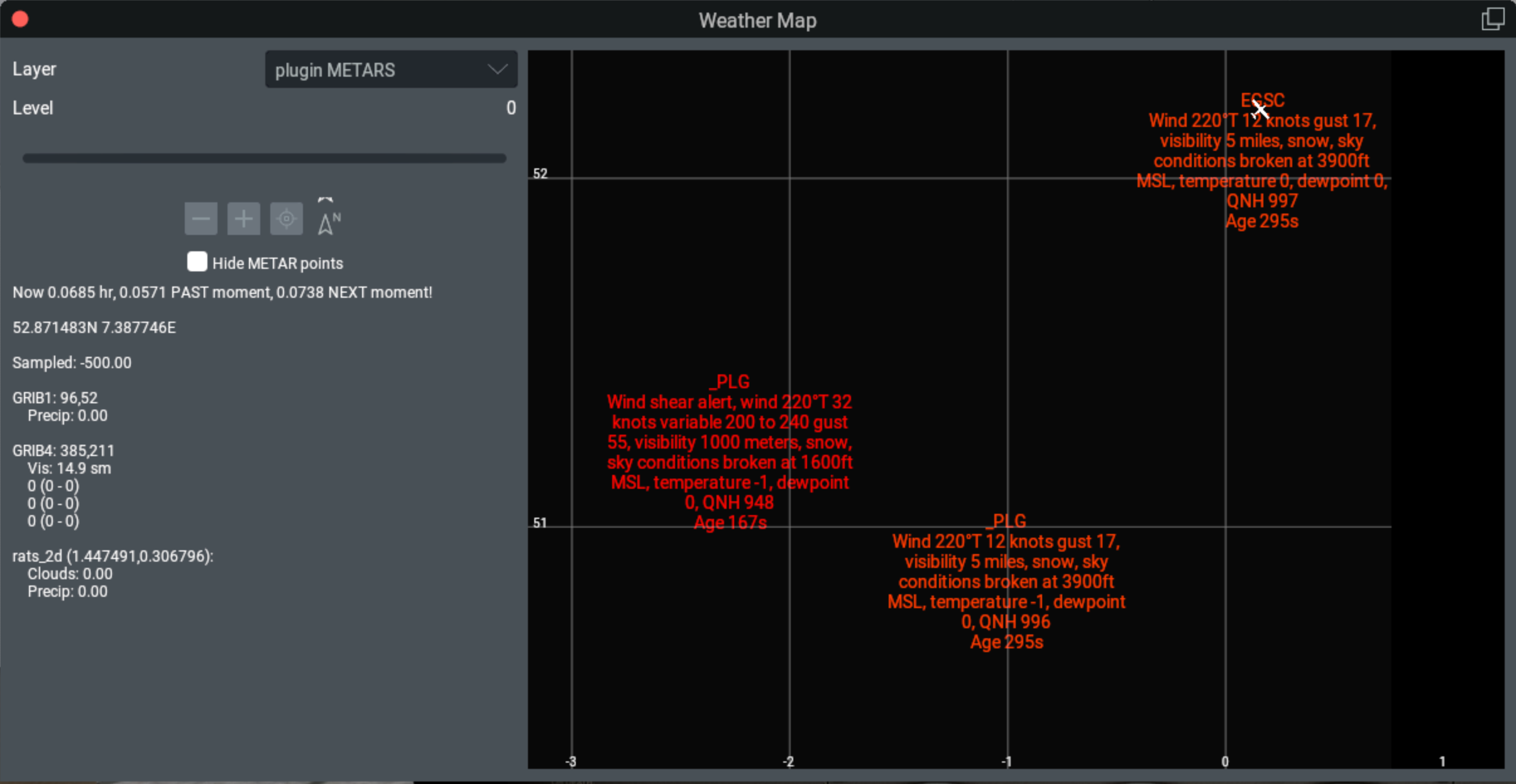Screen dimensions: 1516x784
Task: Close the Weather Map window with red button
Action: click(x=20, y=19)
